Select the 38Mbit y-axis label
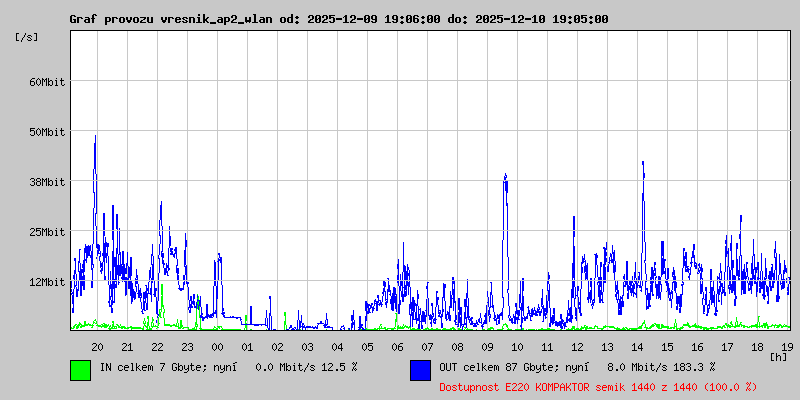The height and width of the screenshot is (400, 800). [x=47, y=182]
